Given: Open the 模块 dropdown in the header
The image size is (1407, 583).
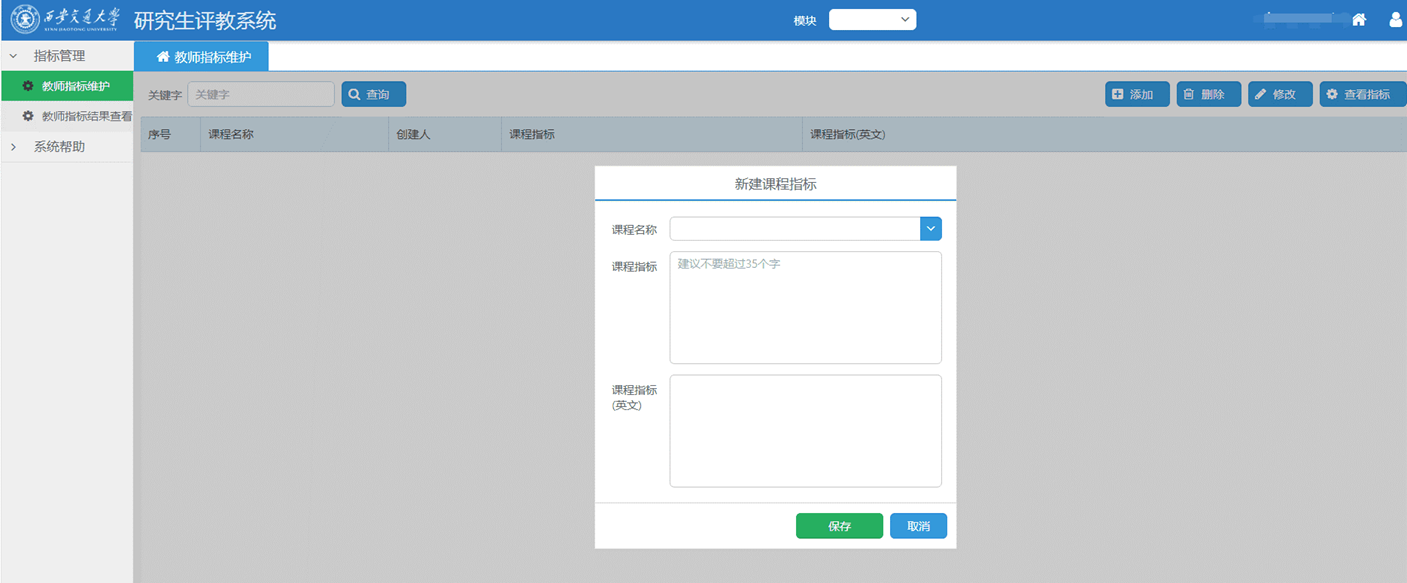Looking at the screenshot, I should point(871,19).
